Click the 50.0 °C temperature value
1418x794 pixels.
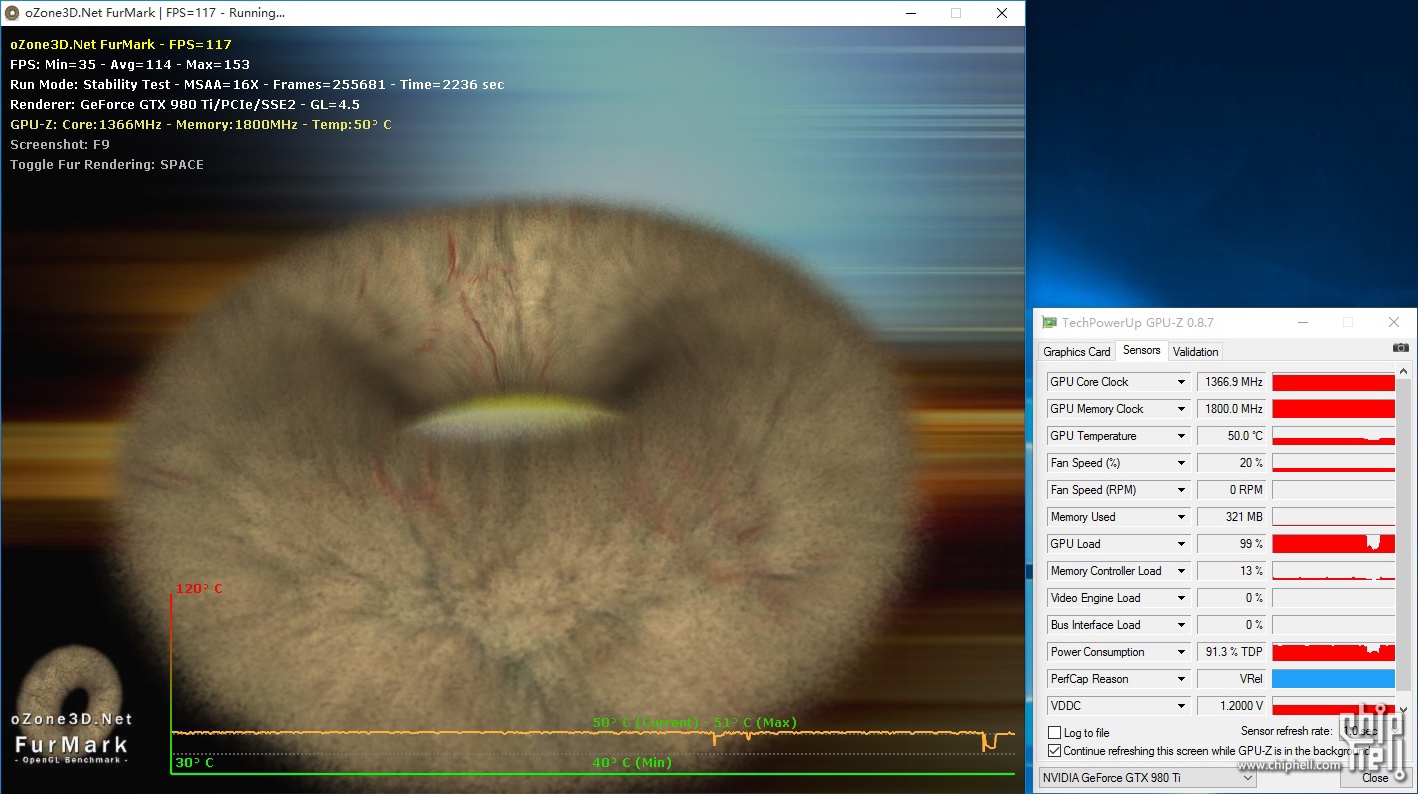click(1232, 436)
